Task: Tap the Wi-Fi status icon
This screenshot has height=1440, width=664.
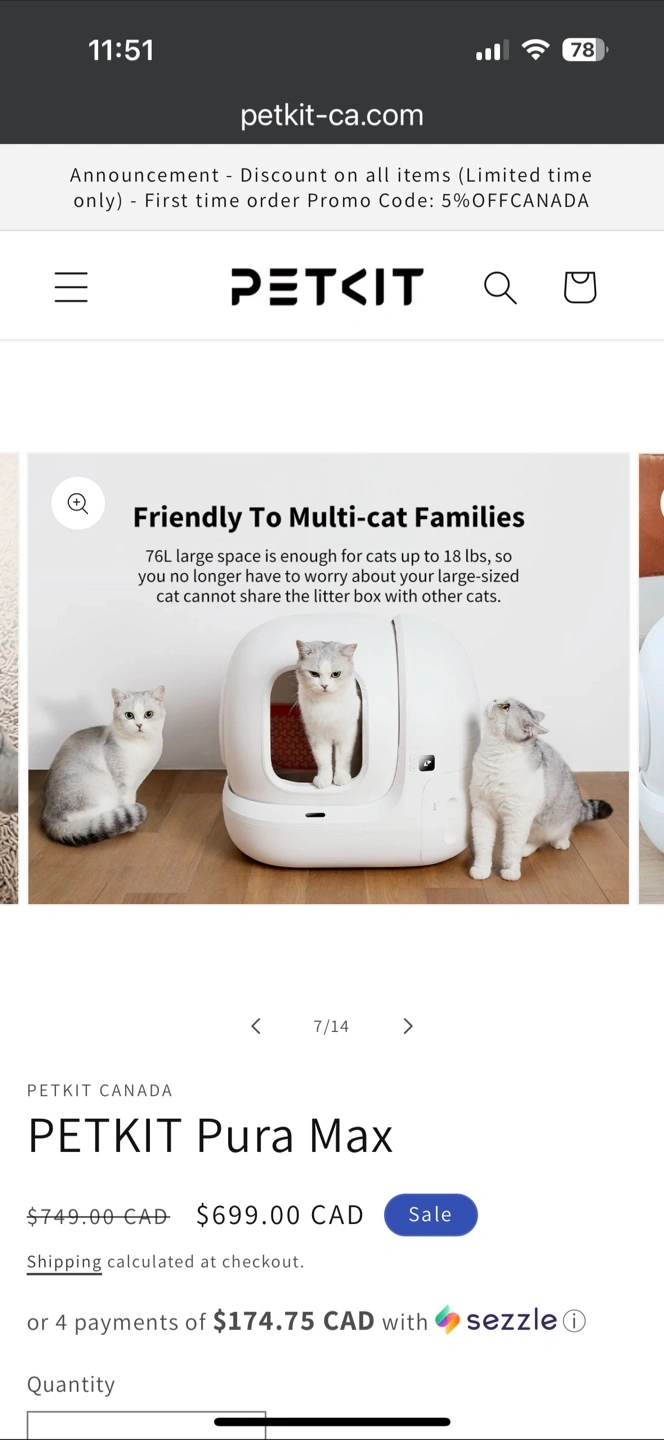Action: click(536, 50)
